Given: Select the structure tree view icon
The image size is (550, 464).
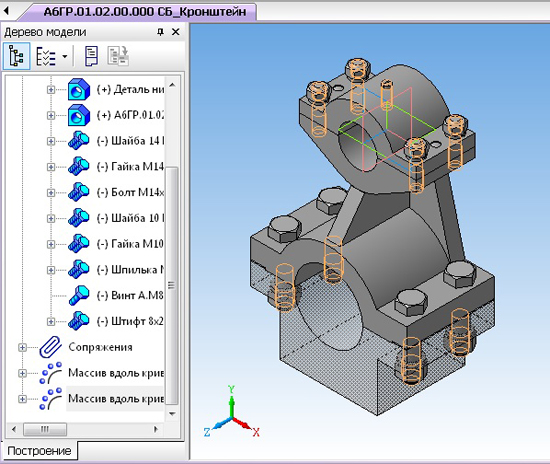Looking at the screenshot, I should click(x=16, y=56).
